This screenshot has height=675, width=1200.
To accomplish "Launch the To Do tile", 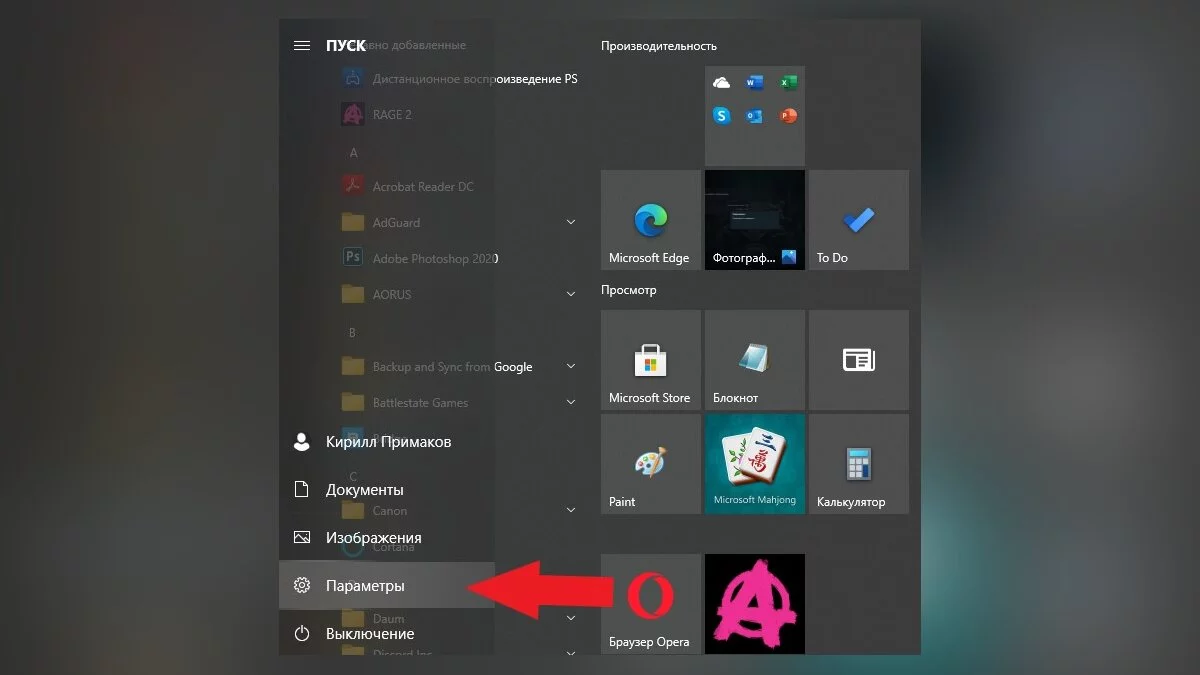I will [x=859, y=220].
